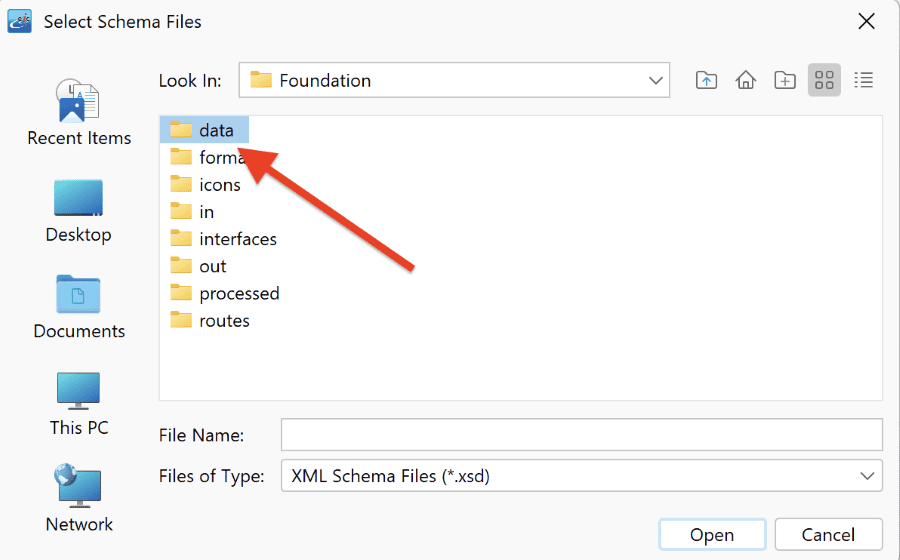Select the processed folder
The width and height of the screenshot is (900, 560).
225,293
